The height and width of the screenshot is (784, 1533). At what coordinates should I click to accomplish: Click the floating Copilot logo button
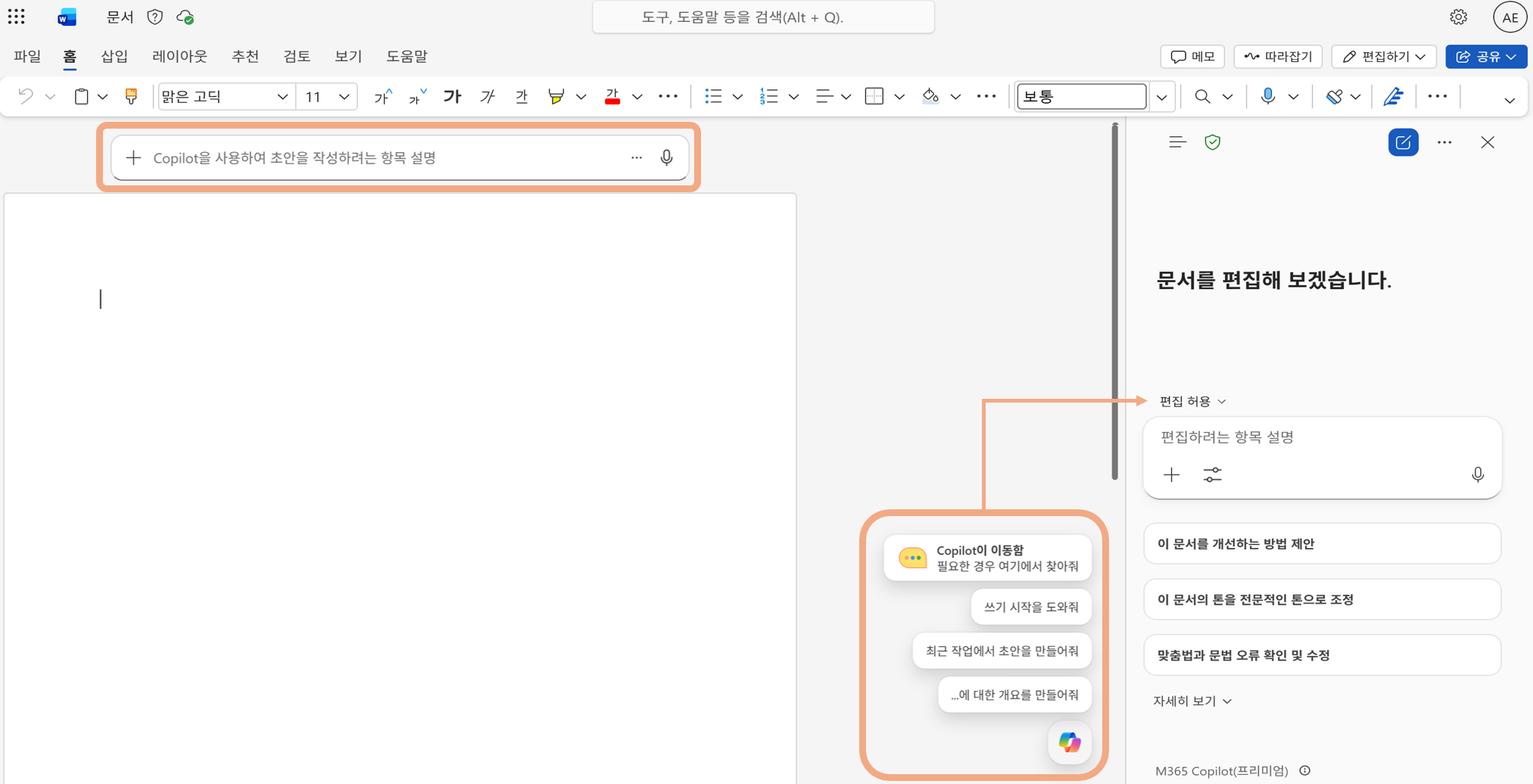click(1070, 742)
